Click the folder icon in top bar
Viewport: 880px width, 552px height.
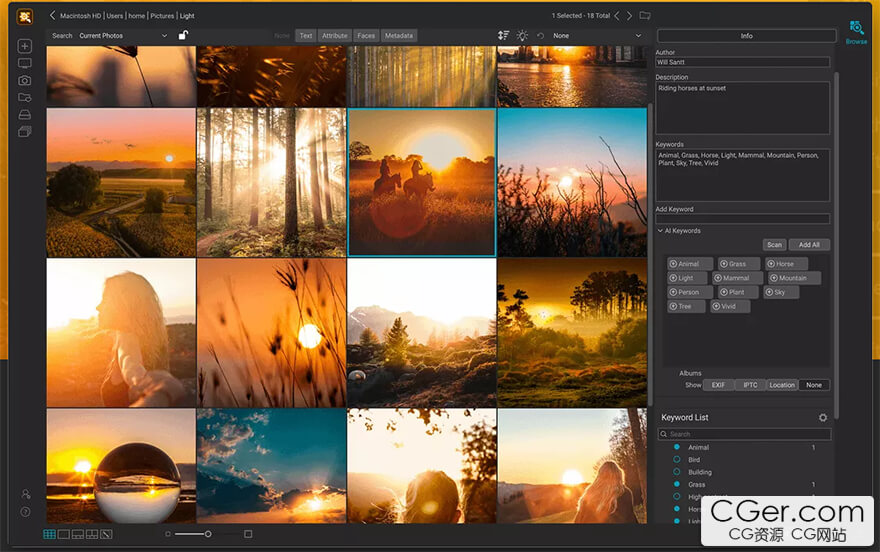point(645,16)
